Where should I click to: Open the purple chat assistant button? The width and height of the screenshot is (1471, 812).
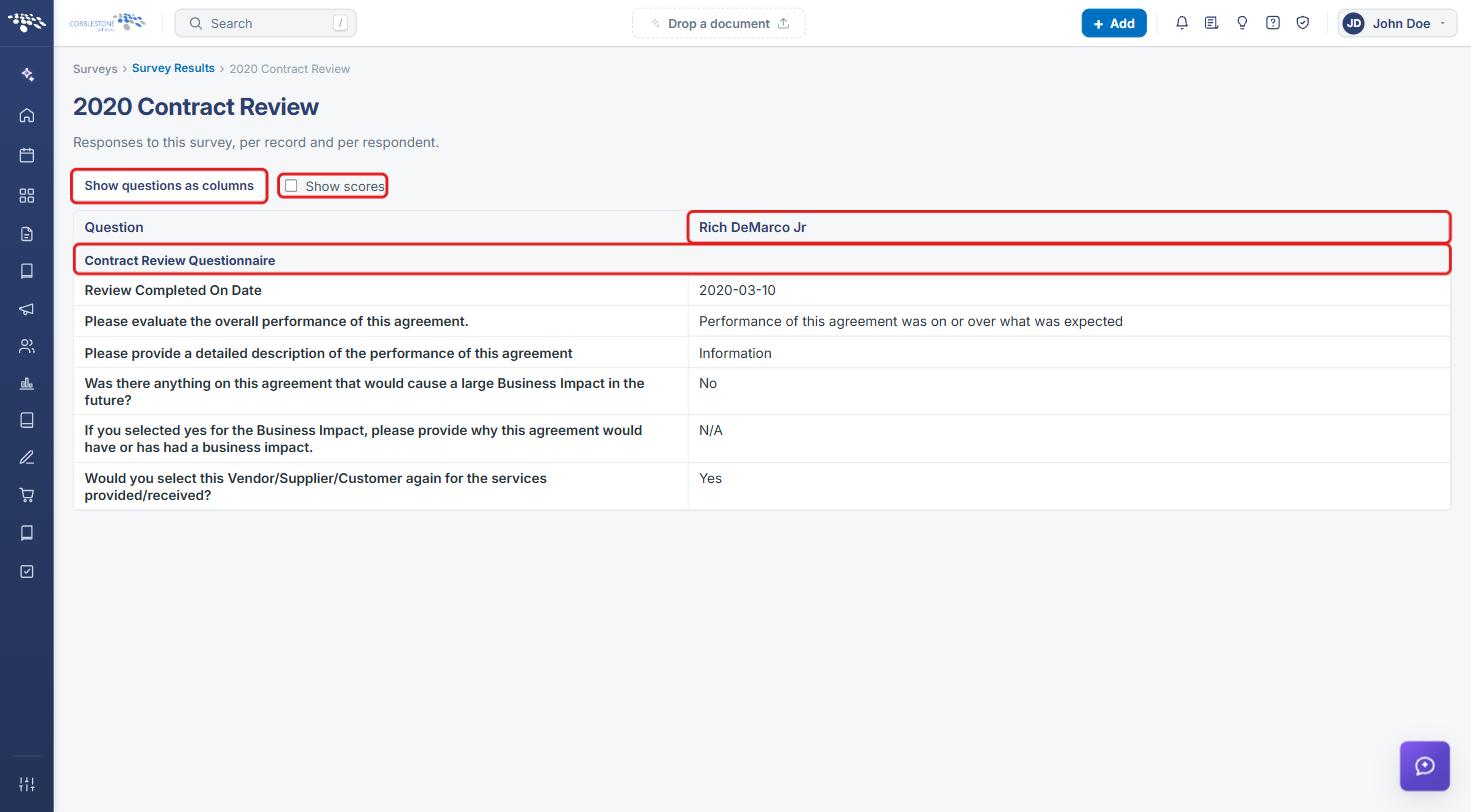(1425, 766)
